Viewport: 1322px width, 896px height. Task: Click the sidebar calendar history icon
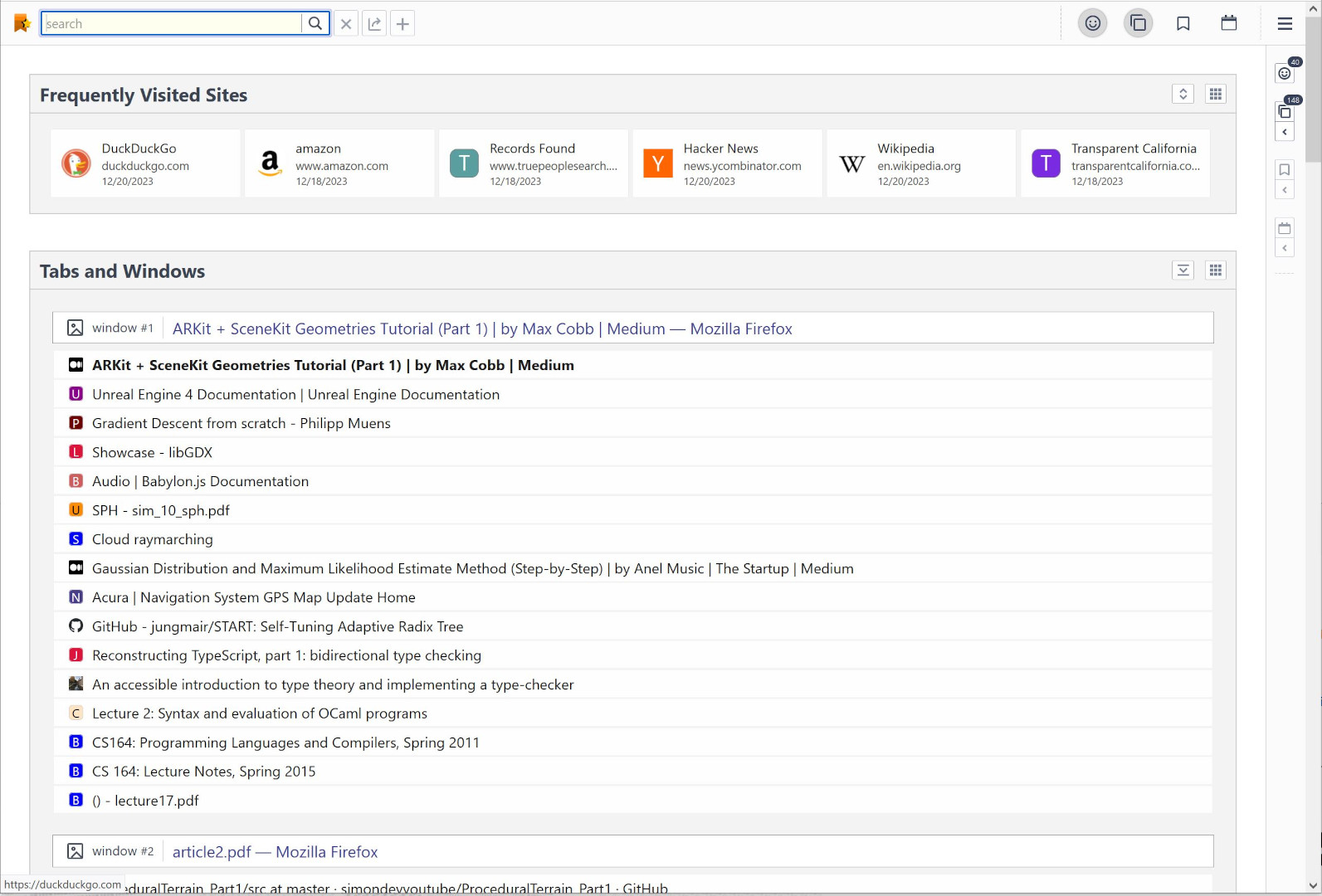(1285, 227)
